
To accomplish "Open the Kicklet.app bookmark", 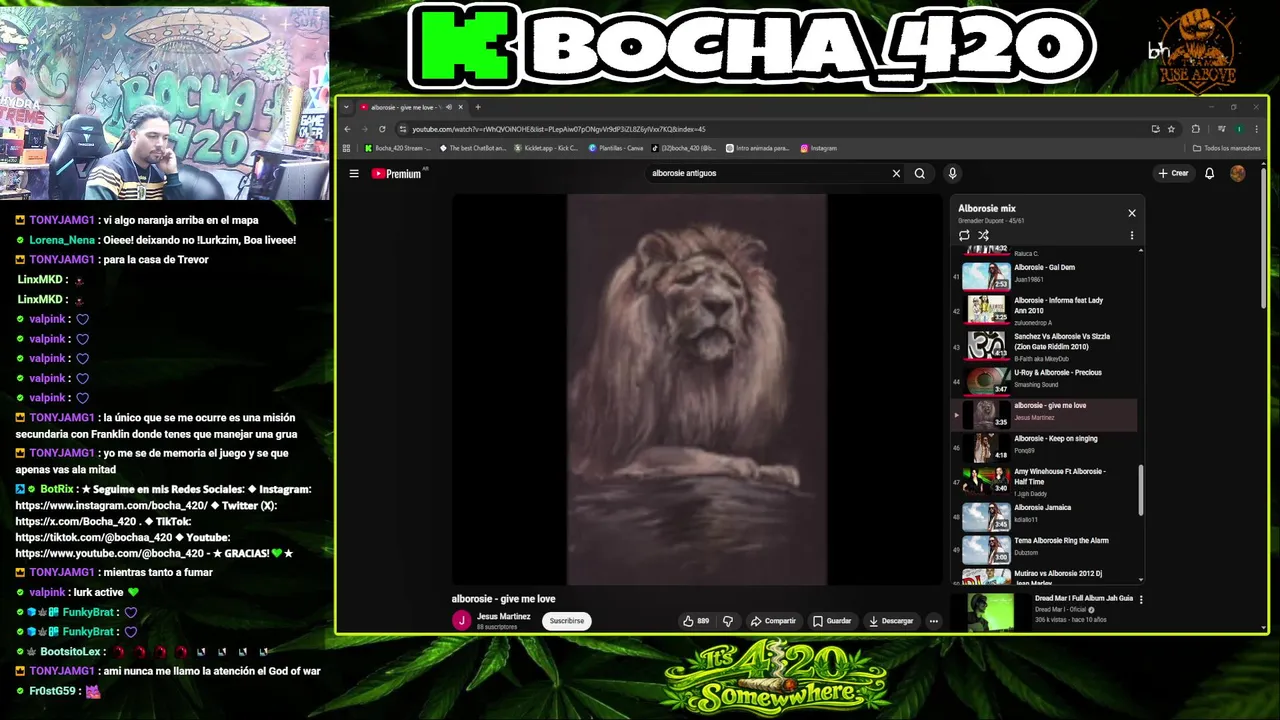I will tap(546, 148).
